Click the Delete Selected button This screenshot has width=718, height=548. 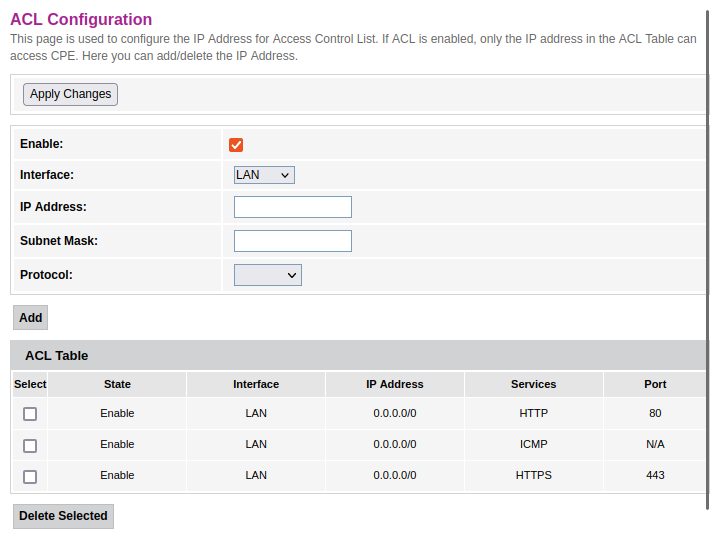(63, 516)
